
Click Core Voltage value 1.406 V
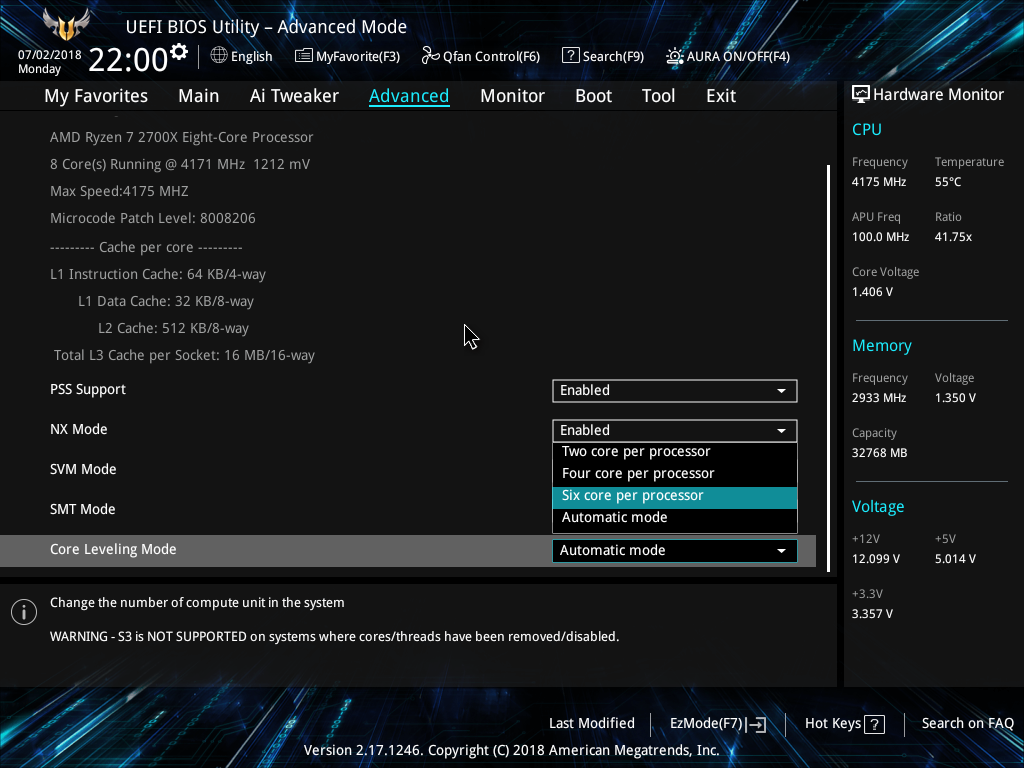pos(872,292)
